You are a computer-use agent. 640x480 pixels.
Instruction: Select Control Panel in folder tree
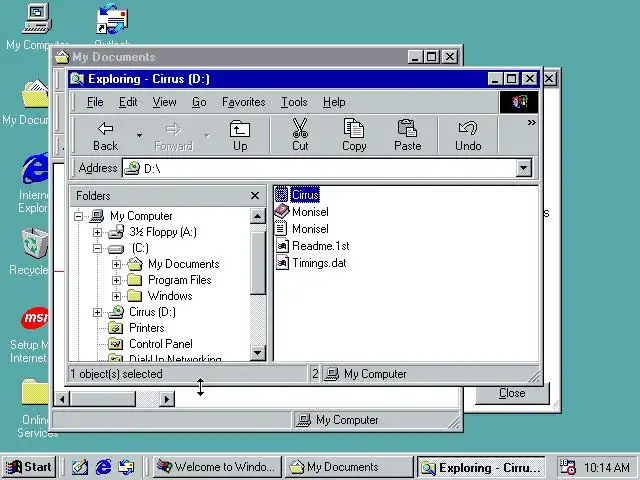160,344
